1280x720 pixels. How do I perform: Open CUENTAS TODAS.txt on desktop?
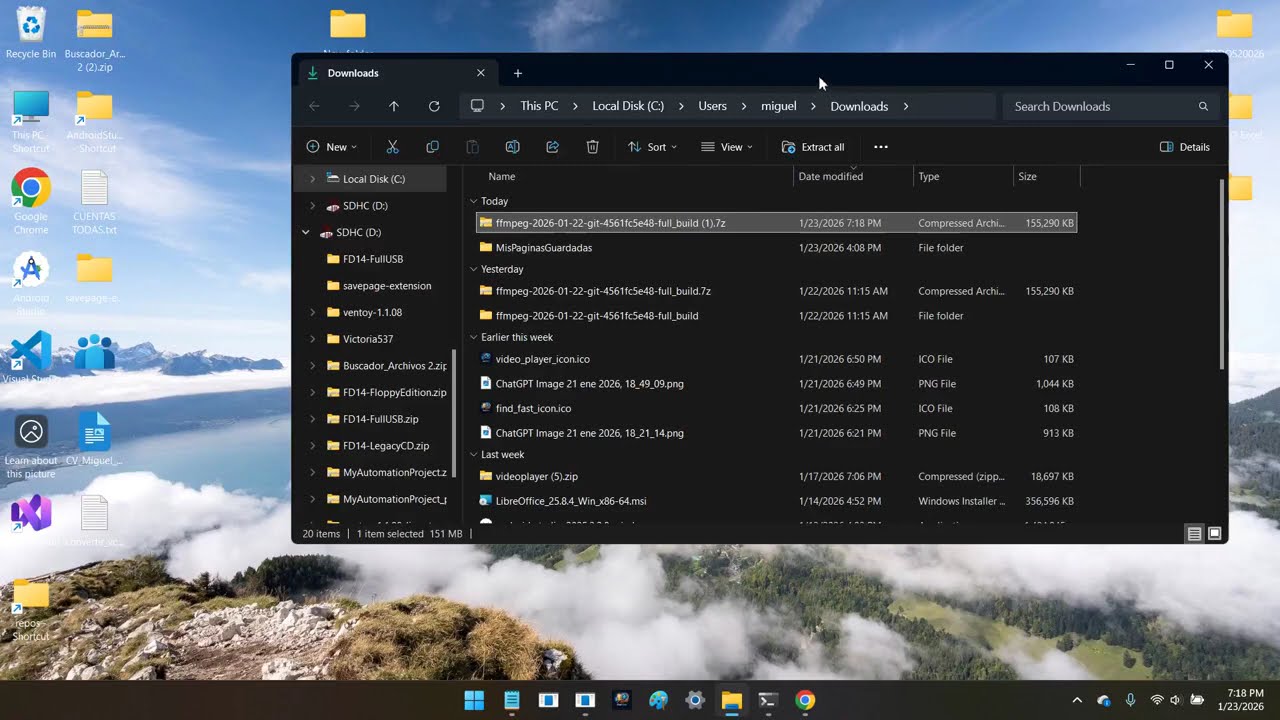94,202
